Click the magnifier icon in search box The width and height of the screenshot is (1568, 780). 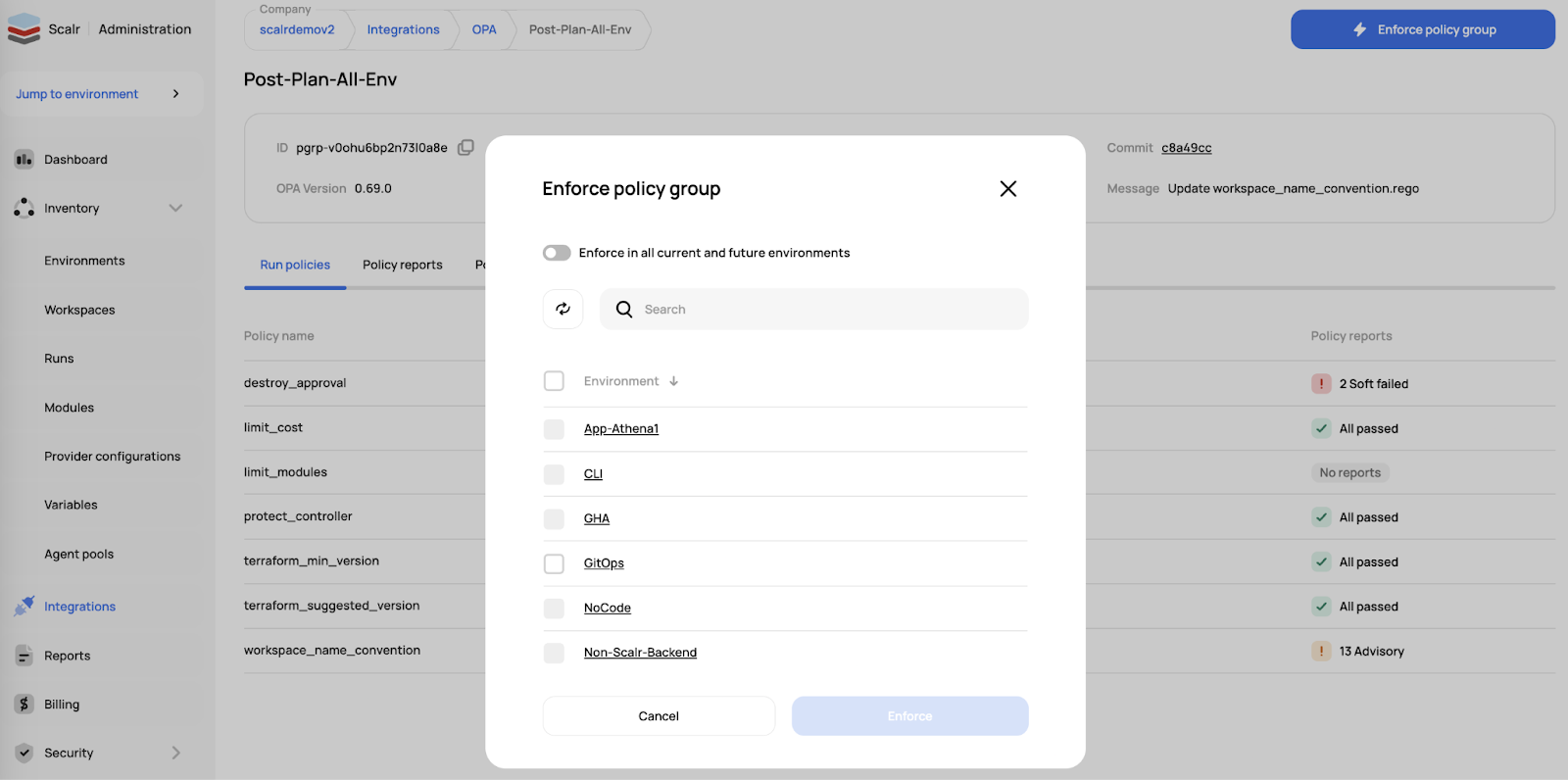pos(624,310)
